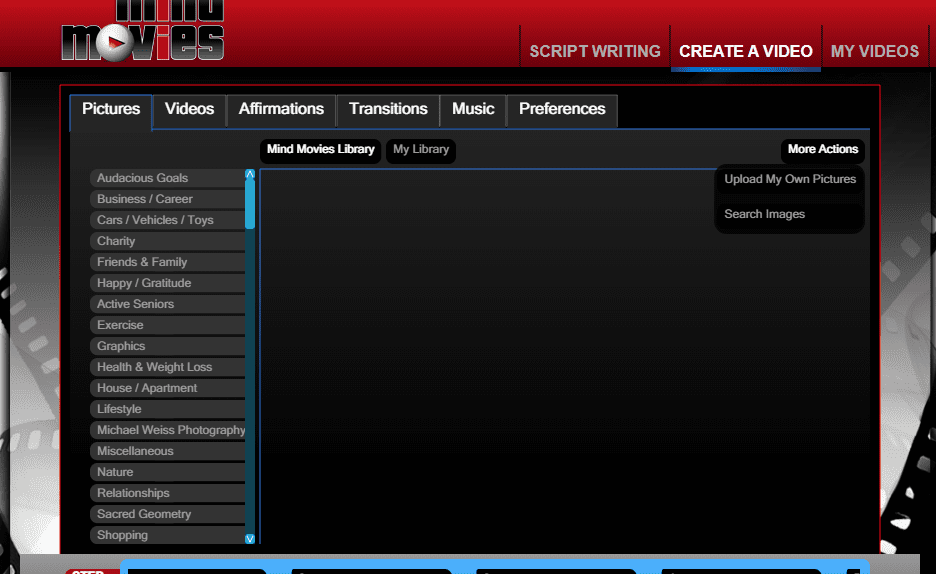Open the Graphics category
The height and width of the screenshot is (574, 936).
[x=168, y=346]
